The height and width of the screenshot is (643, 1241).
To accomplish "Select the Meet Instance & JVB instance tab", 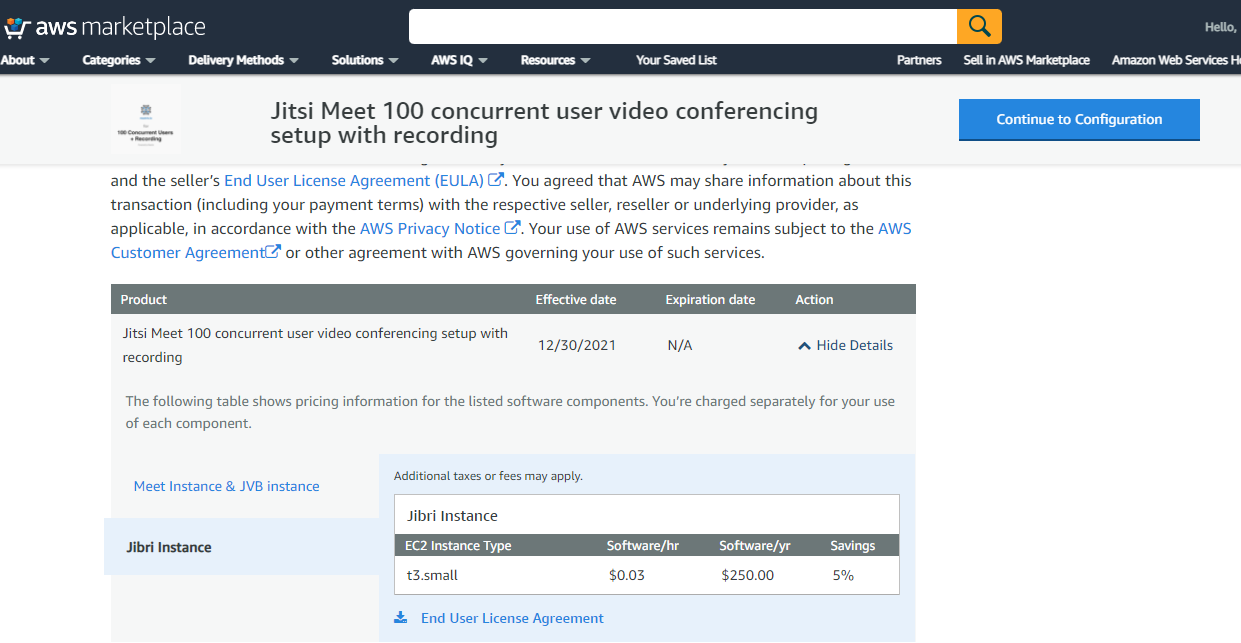I will (x=227, y=486).
